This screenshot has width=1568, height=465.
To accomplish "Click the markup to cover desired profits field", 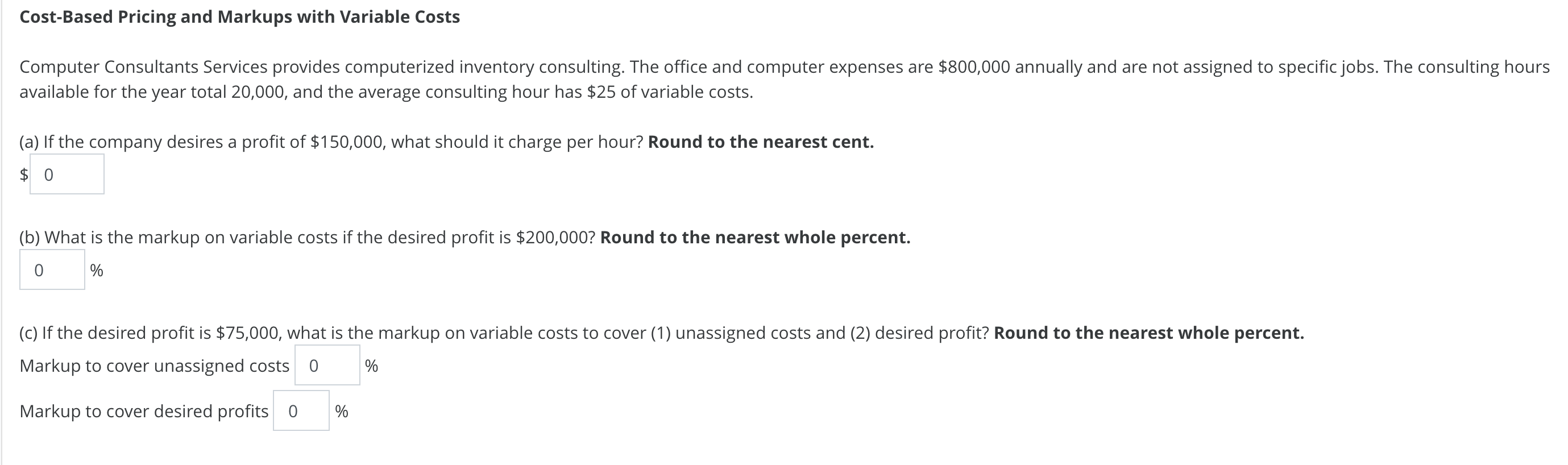I will [x=301, y=411].
